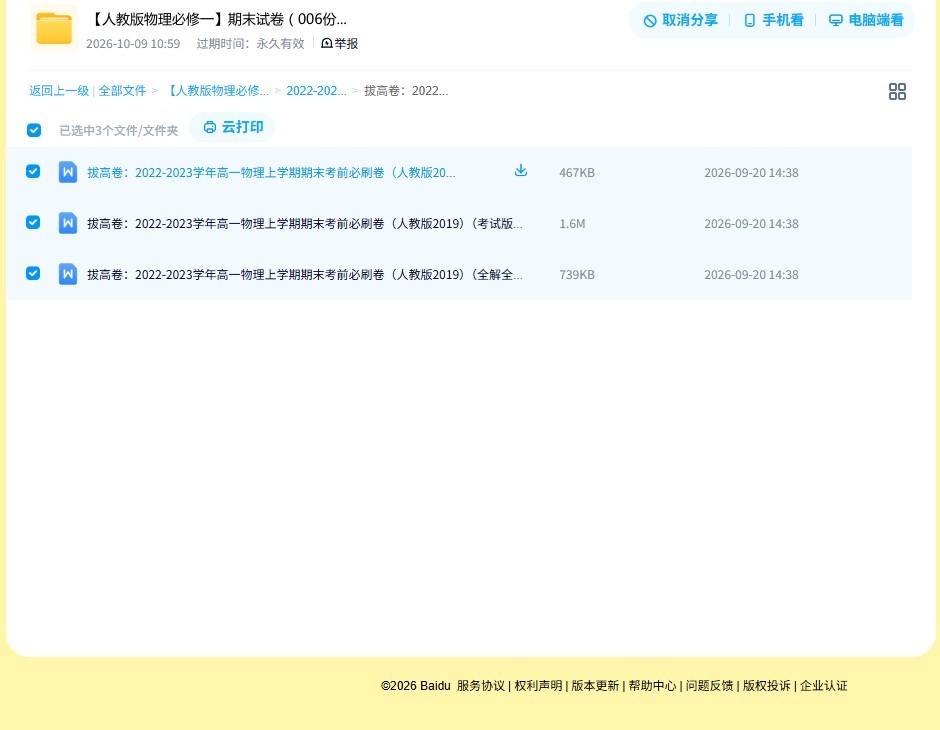The height and width of the screenshot is (730, 940).
Task: Uncheck the 739KB file checkbox
Action: (x=33, y=273)
